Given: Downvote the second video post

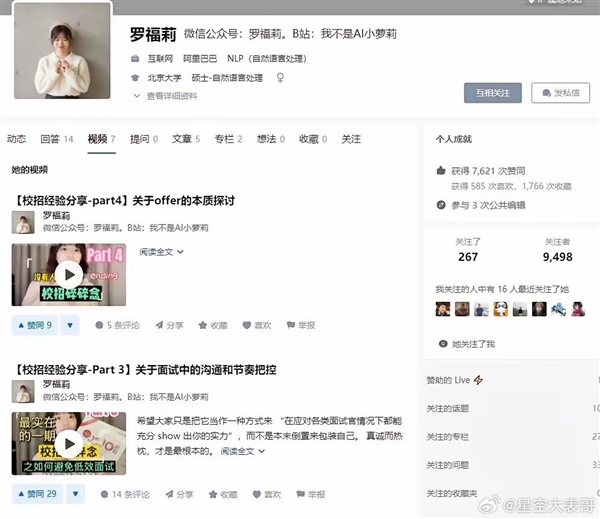Looking at the screenshot, I should (76, 494).
